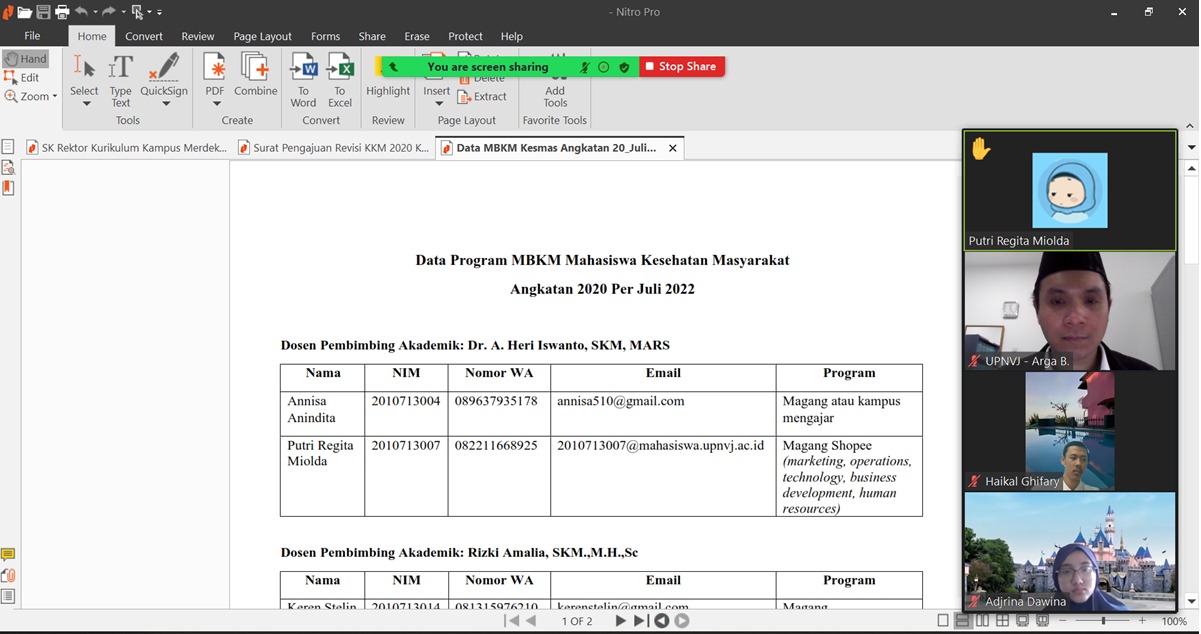Activate the Hand tool
This screenshot has height=634, width=1201.
pos(26,59)
